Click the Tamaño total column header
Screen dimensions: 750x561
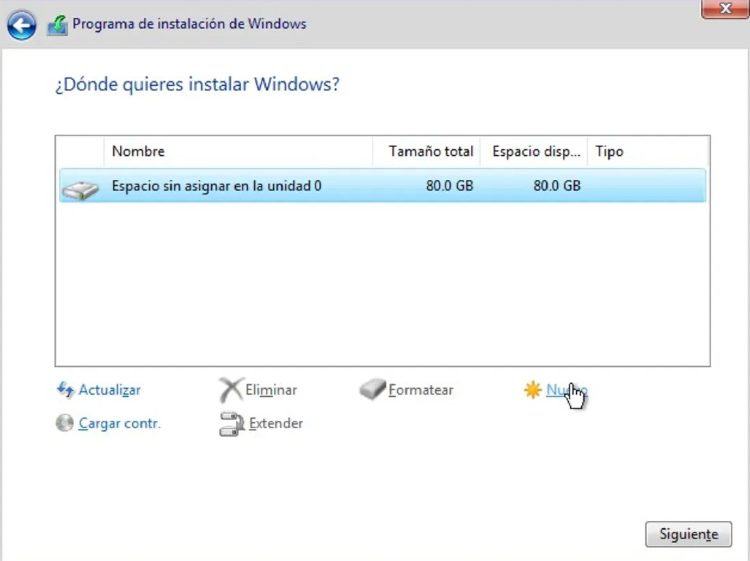click(x=430, y=152)
